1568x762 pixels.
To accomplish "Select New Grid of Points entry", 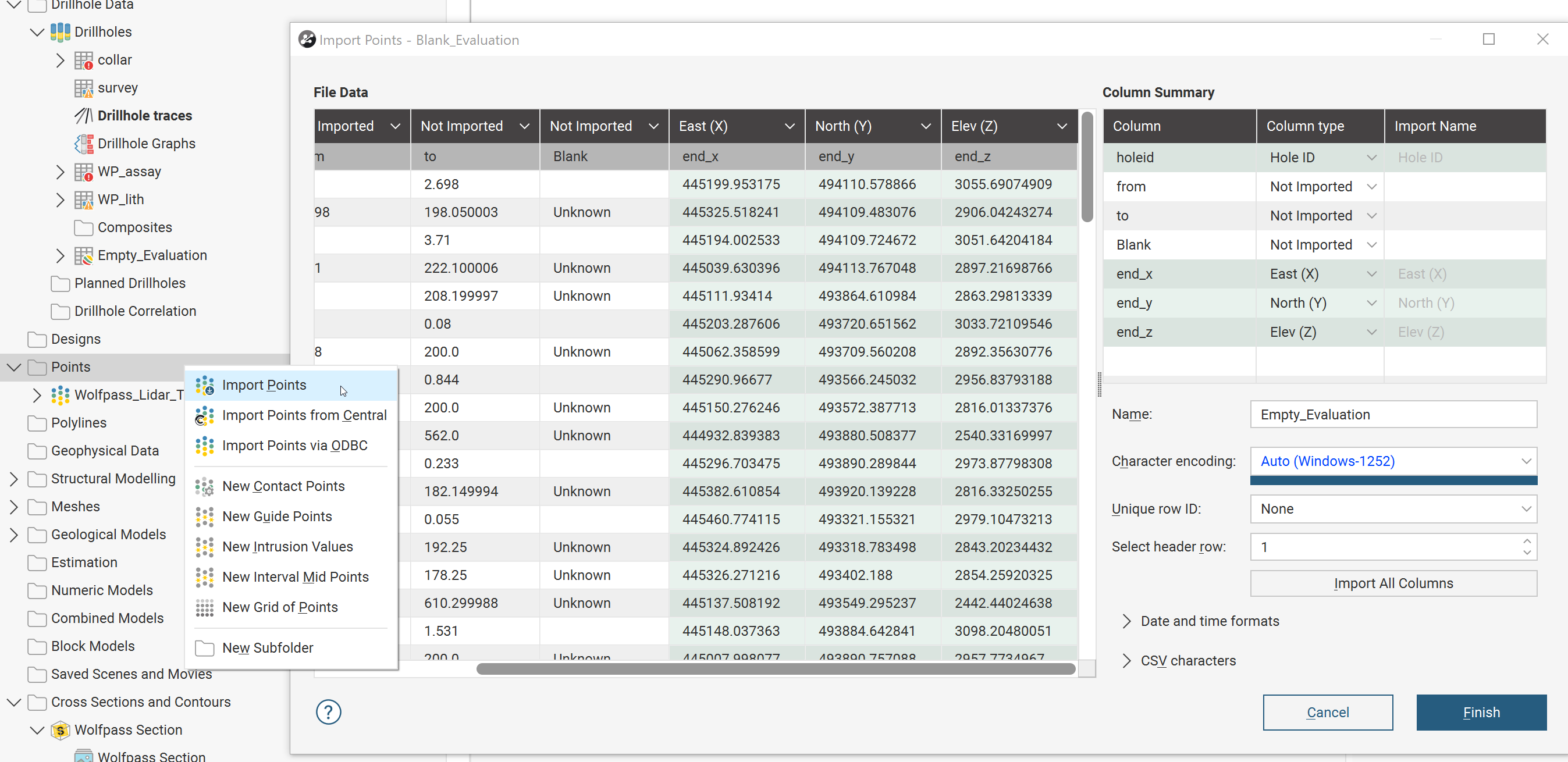I will 291,607.
